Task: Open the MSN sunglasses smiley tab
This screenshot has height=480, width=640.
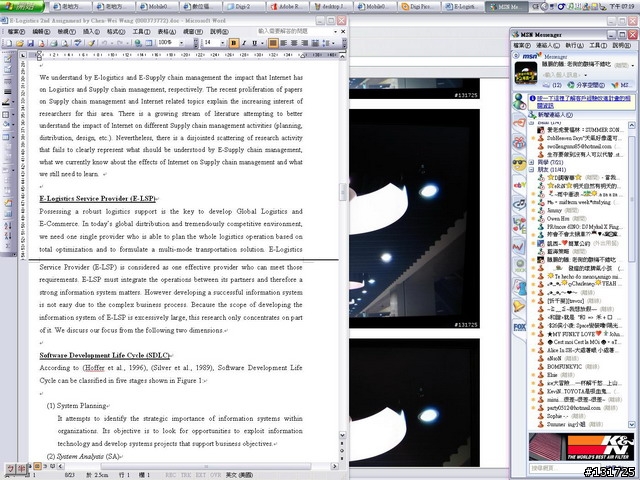Action: coord(519,164)
